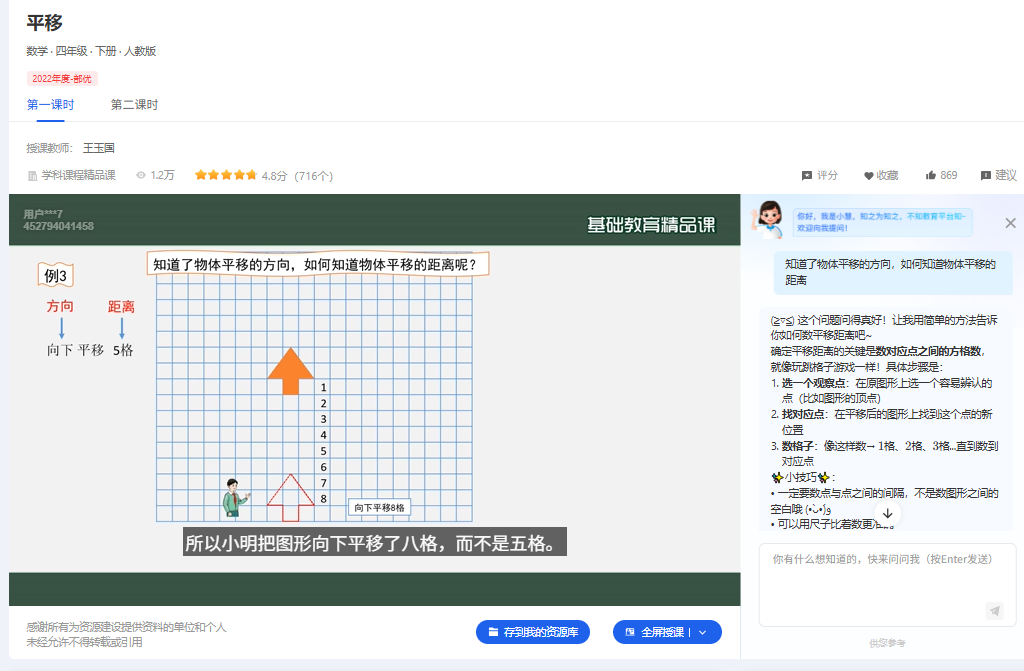The height and width of the screenshot is (671, 1024).
Task: Click the down-arrow to jump to latest message
Action: (x=887, y=513)
